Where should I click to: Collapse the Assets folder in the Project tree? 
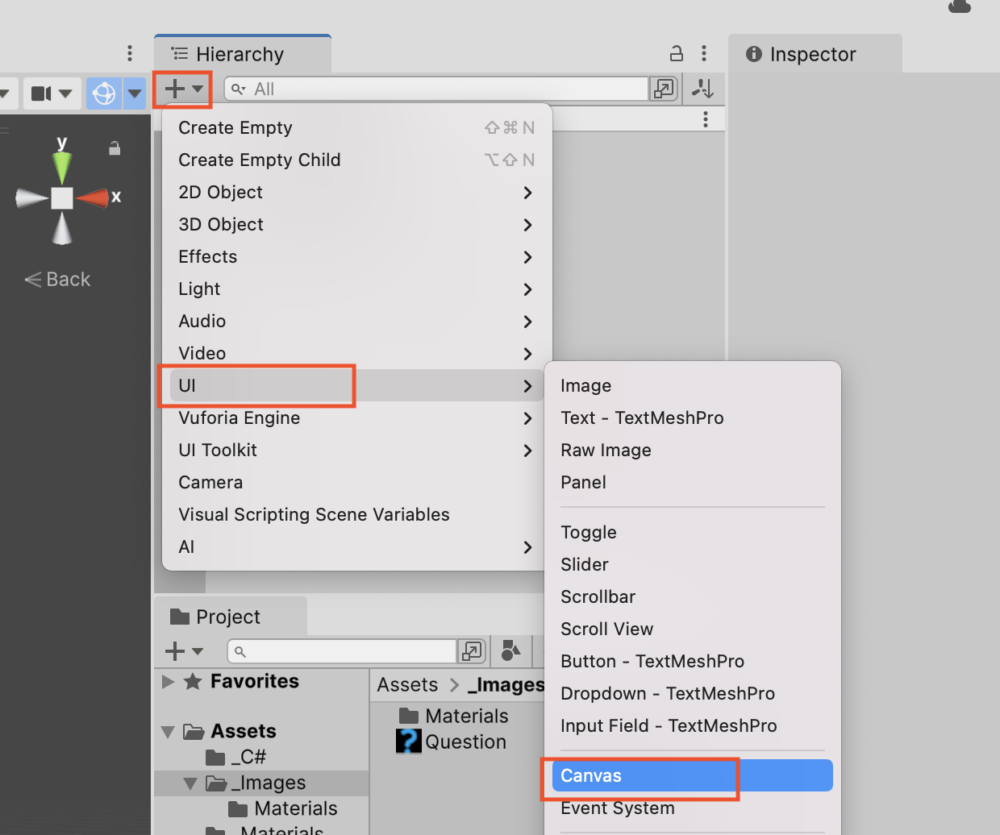(x=166, y=731)
